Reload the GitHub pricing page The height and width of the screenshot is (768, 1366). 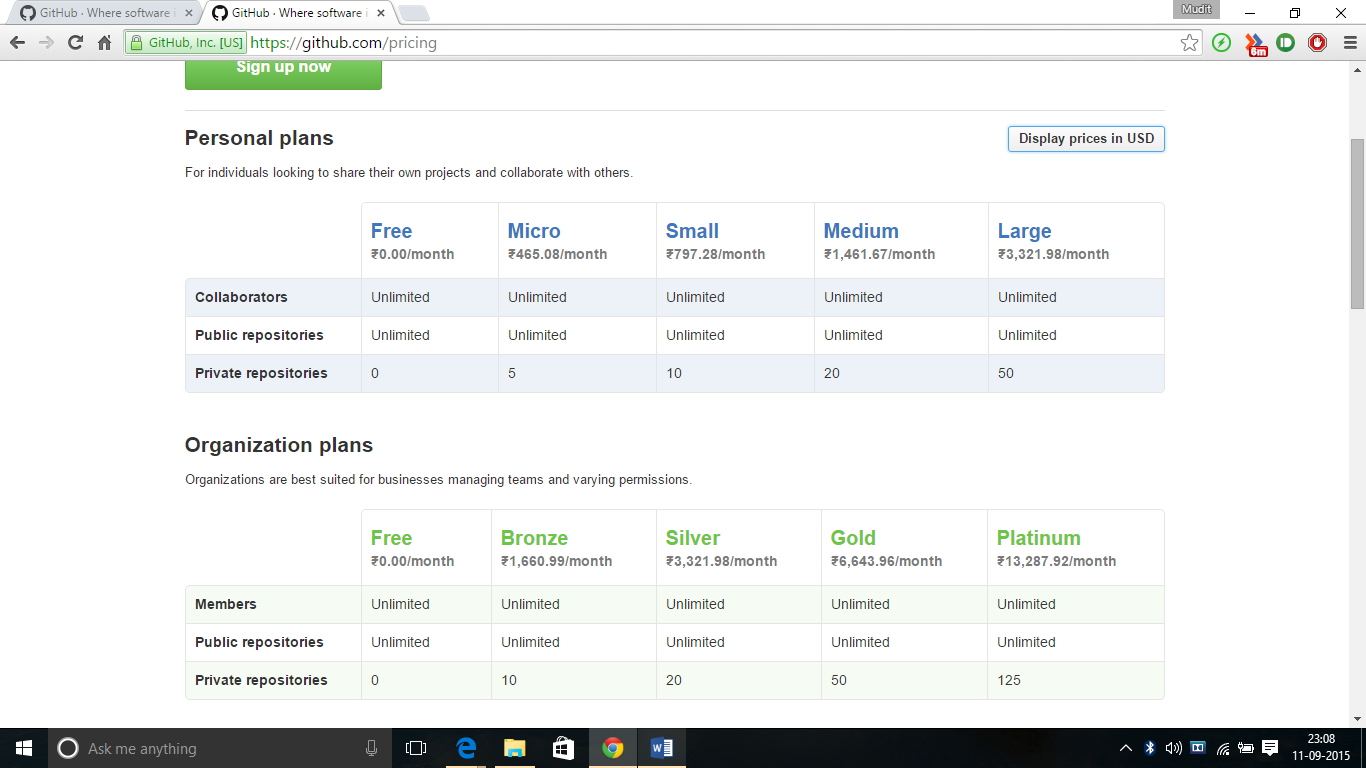75,43
